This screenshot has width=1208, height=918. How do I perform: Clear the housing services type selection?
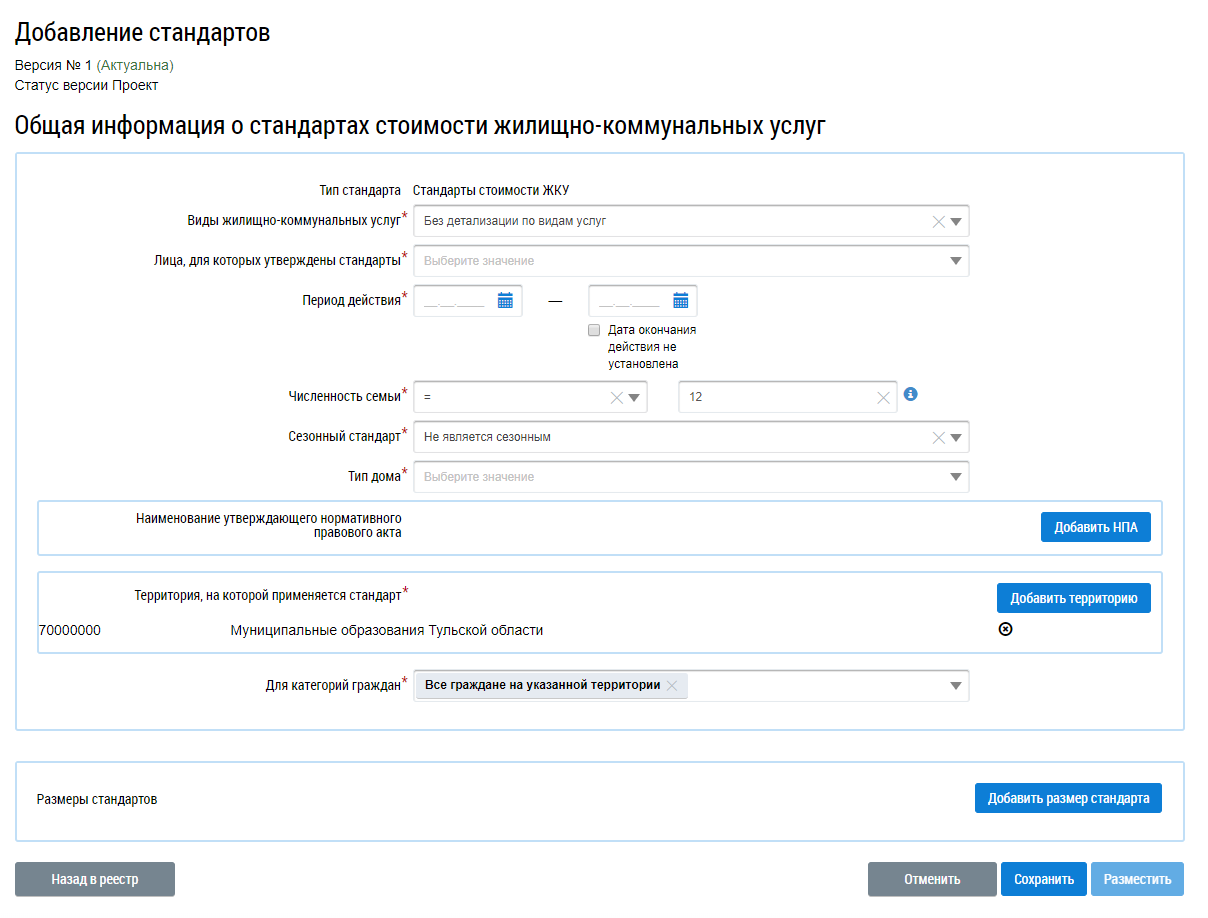point(938,222)
